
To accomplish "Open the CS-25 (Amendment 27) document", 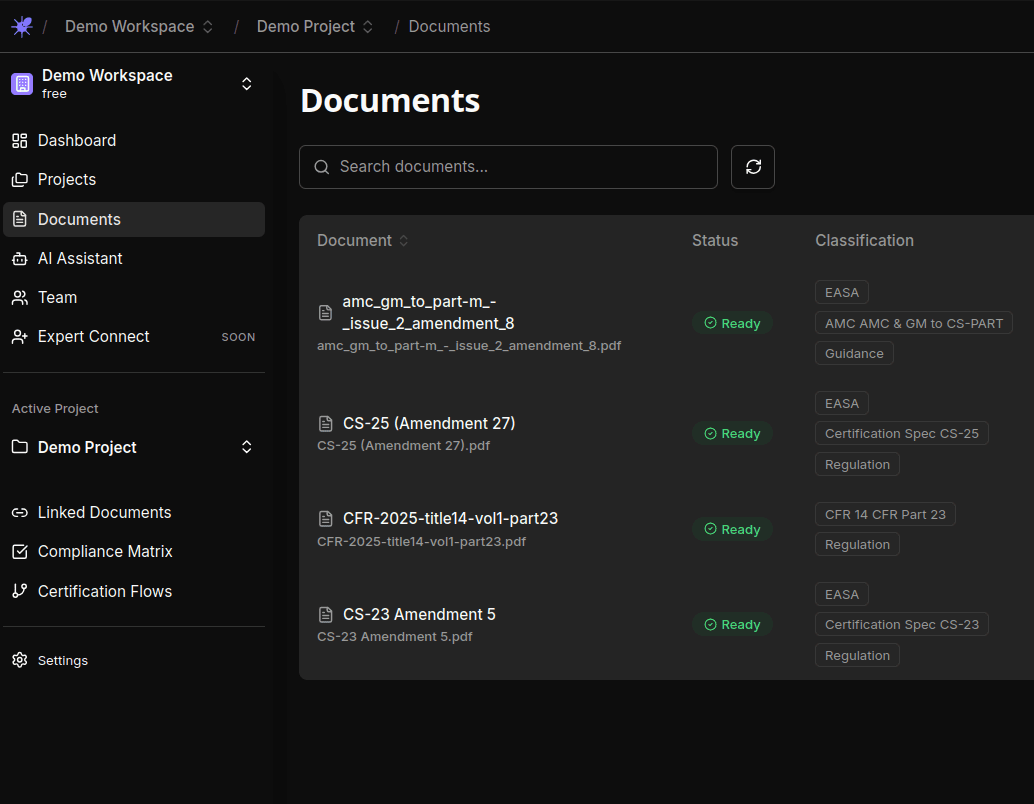I will coord(430,423).
